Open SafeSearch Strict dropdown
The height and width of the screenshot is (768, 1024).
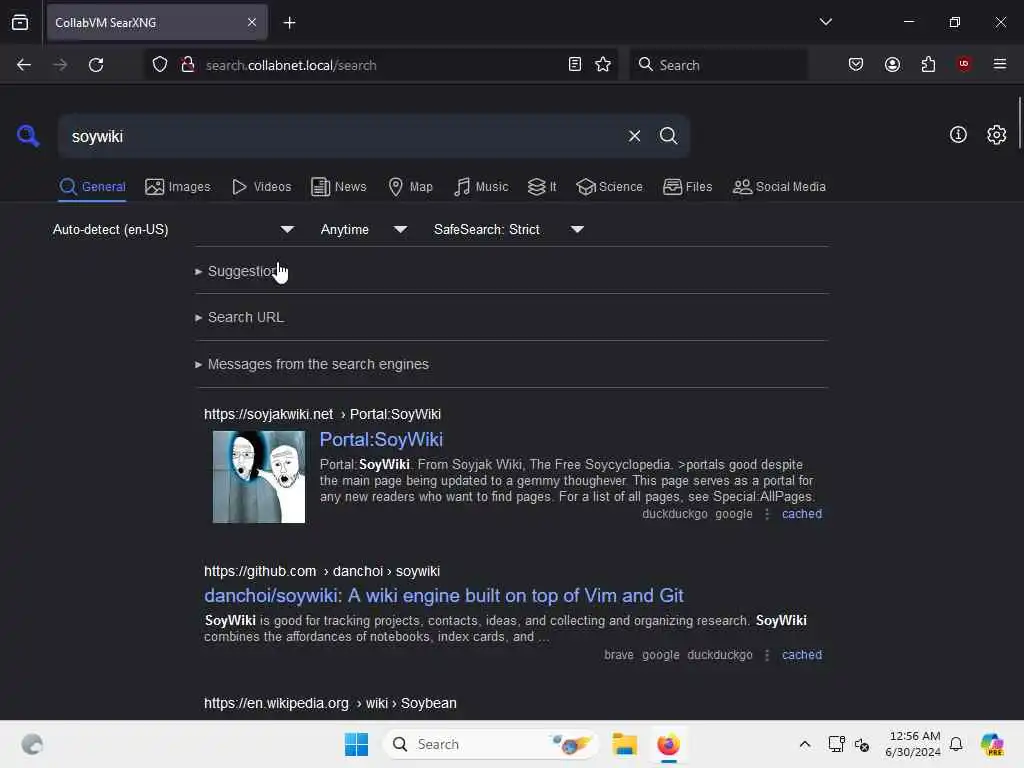(x=509, y=229)
